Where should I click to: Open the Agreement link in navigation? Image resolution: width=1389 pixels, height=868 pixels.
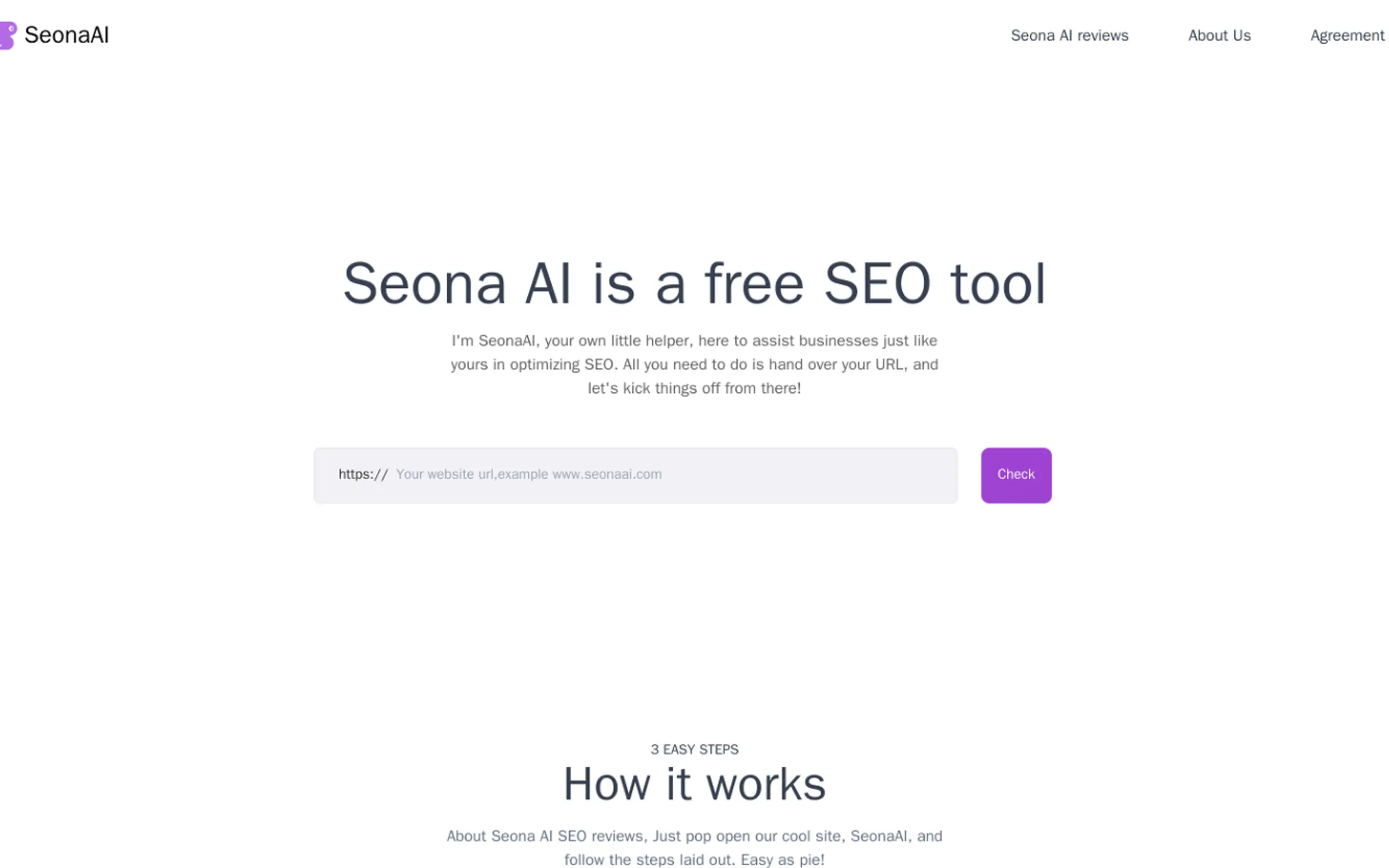[1346, 36]
